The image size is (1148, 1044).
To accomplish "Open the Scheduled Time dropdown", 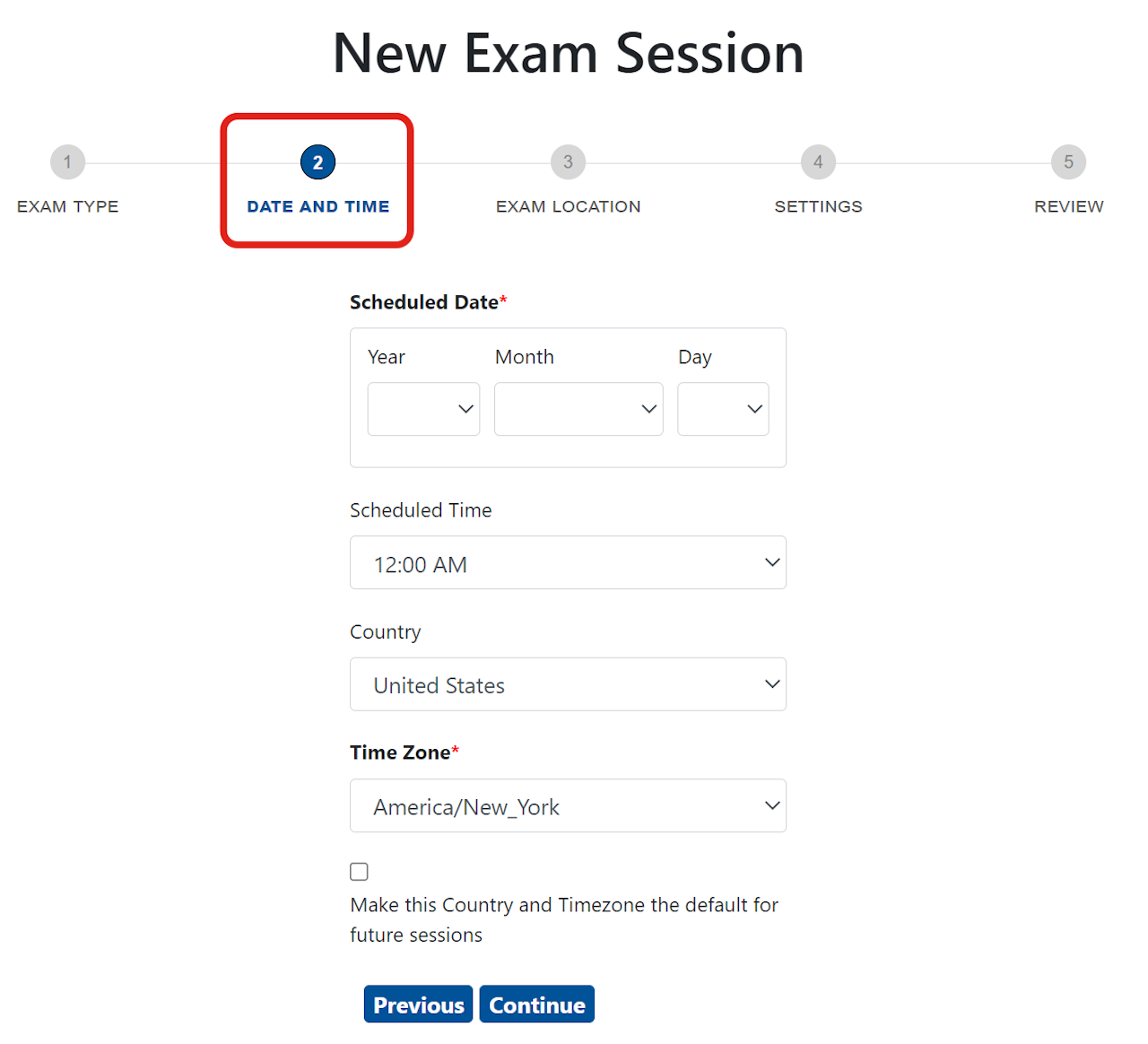I will [568, 563].
